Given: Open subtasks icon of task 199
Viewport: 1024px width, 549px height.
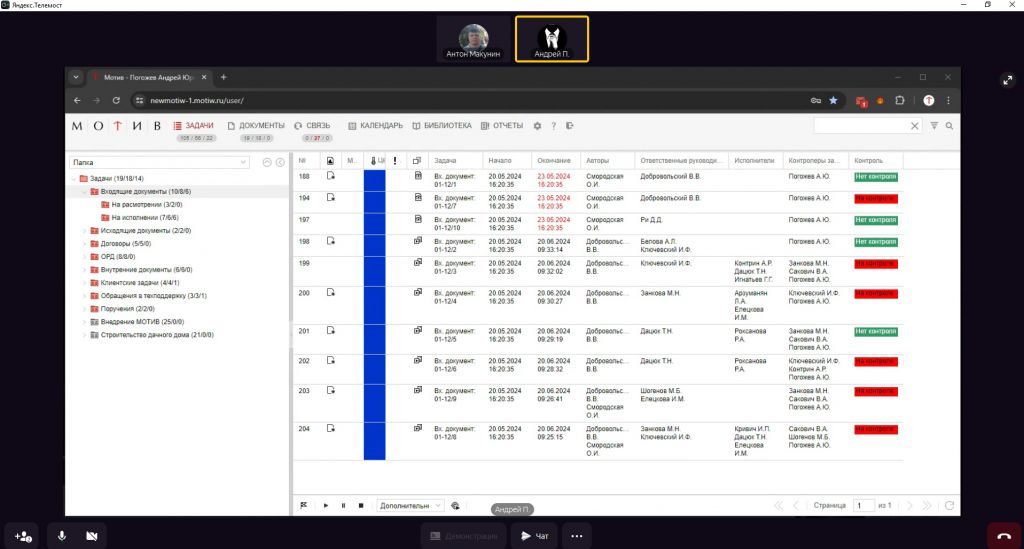Looking at the screenshot, I should pyautogui.click(x=418, y=262).
